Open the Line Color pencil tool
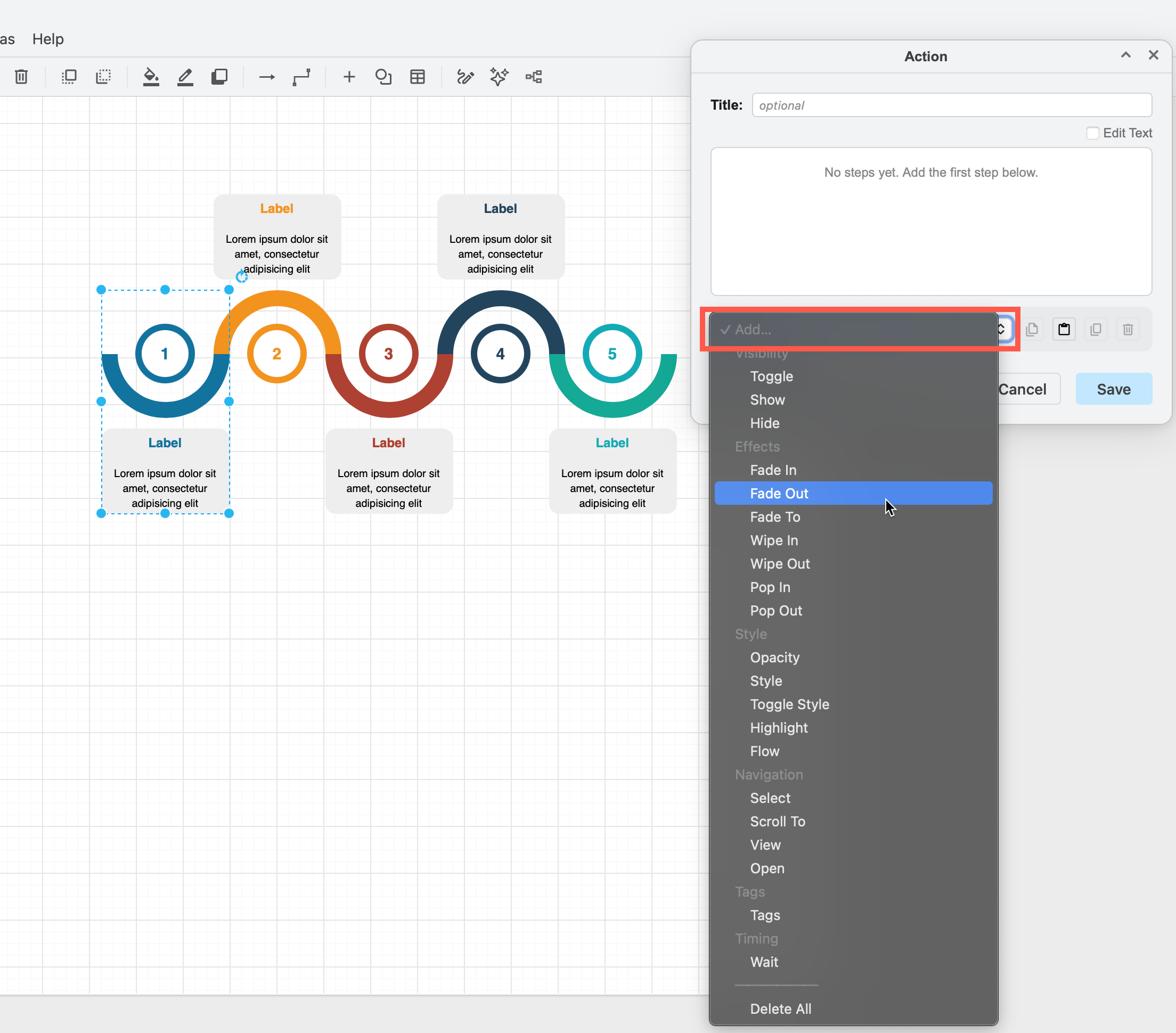The width and height of the screenshot is (1176, 1033). (x=185, y=77)
